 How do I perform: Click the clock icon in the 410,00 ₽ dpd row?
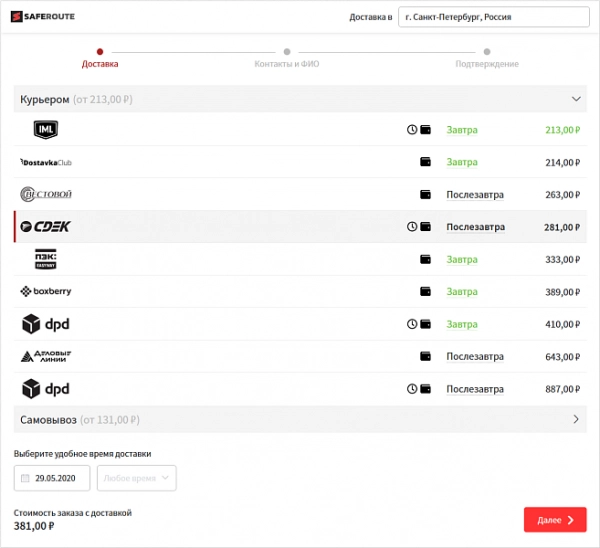[x=412, y=324]
